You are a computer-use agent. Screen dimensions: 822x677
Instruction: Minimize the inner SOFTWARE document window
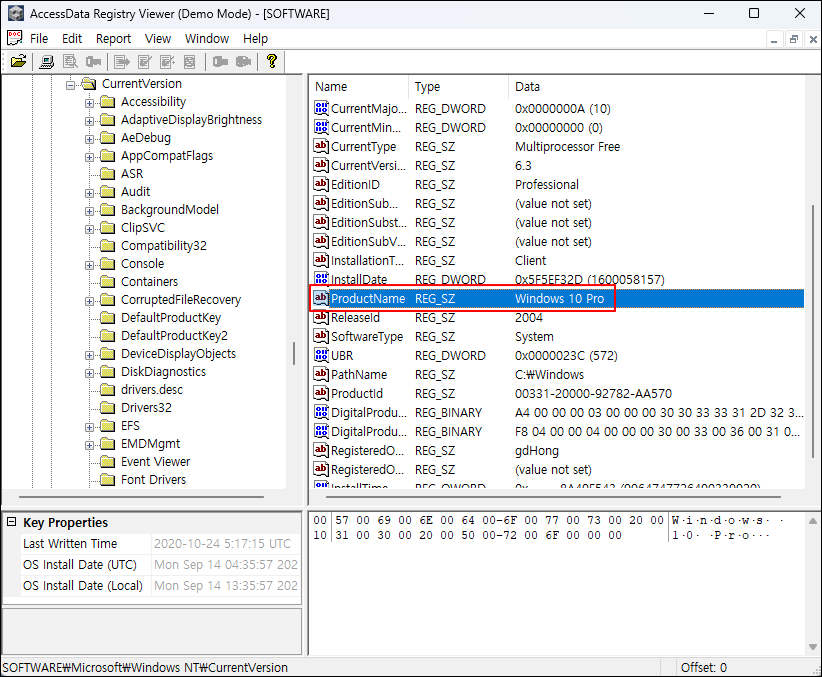(774, 39)
